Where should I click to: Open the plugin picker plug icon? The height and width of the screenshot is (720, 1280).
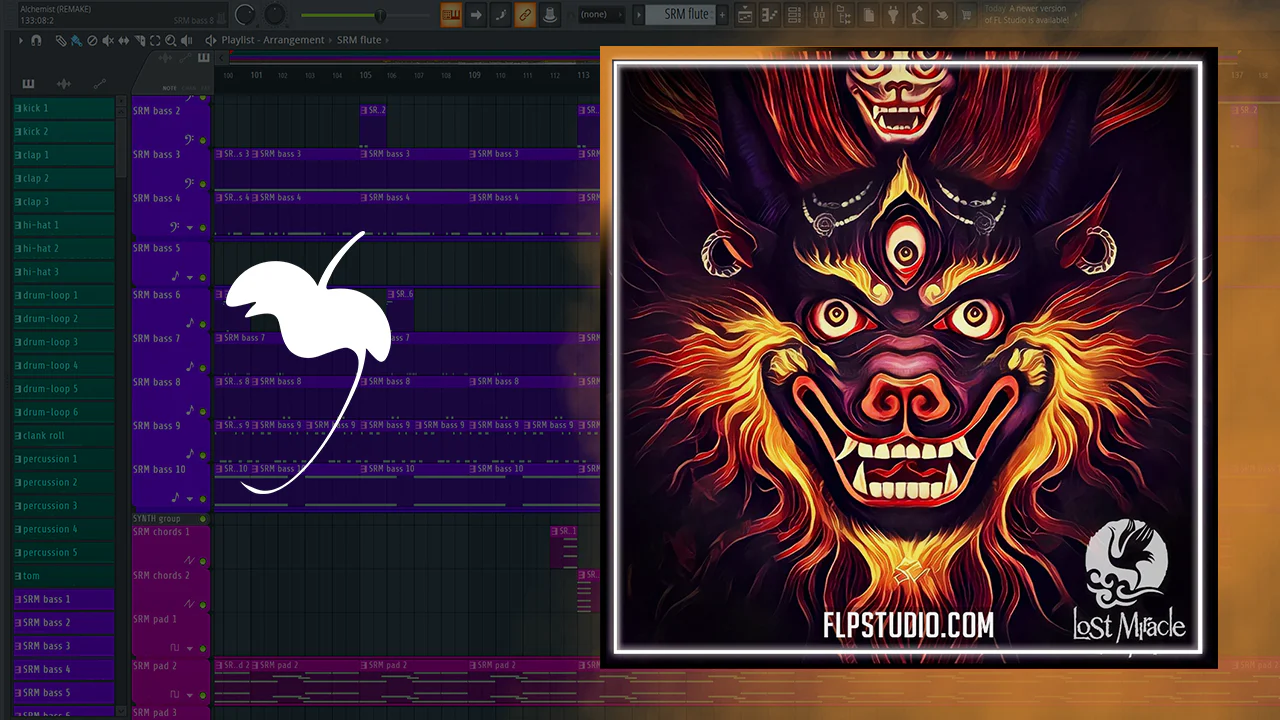893,15
